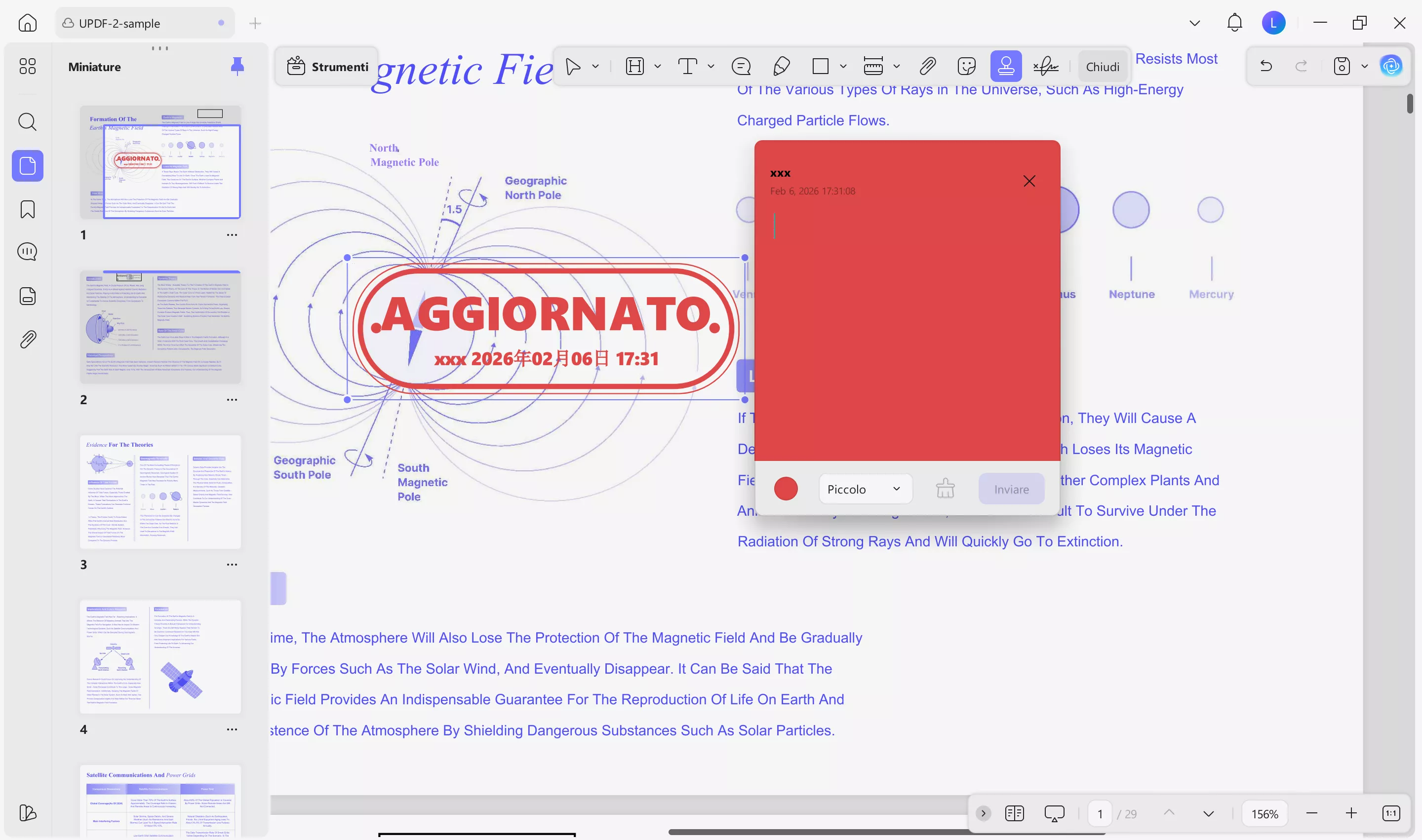The width and height of the screenshot is (1422, 840).
Task: Pick the red color swatch in the note popup
Action: point(786,488)
